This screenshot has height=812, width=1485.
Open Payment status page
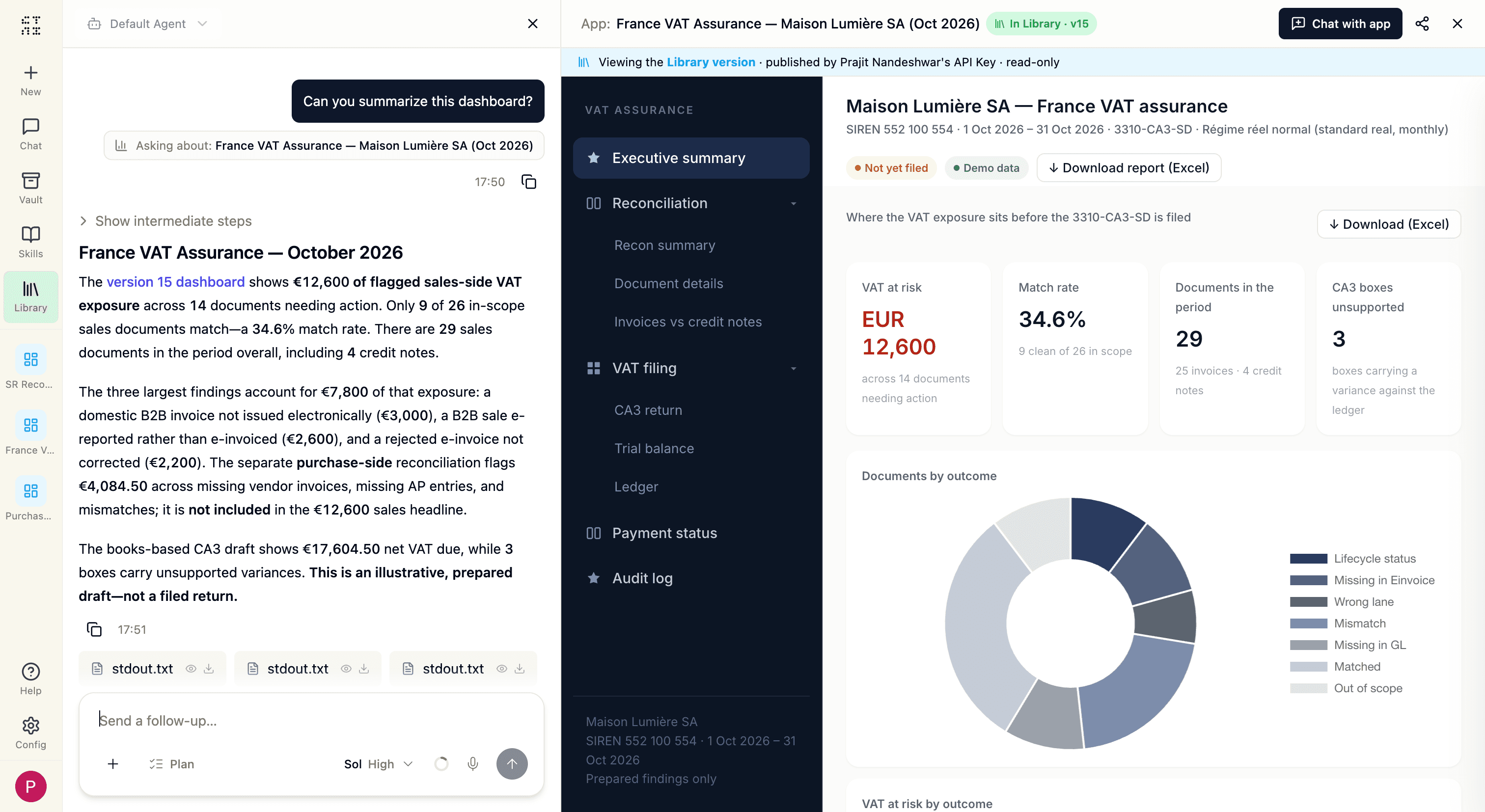664,533
